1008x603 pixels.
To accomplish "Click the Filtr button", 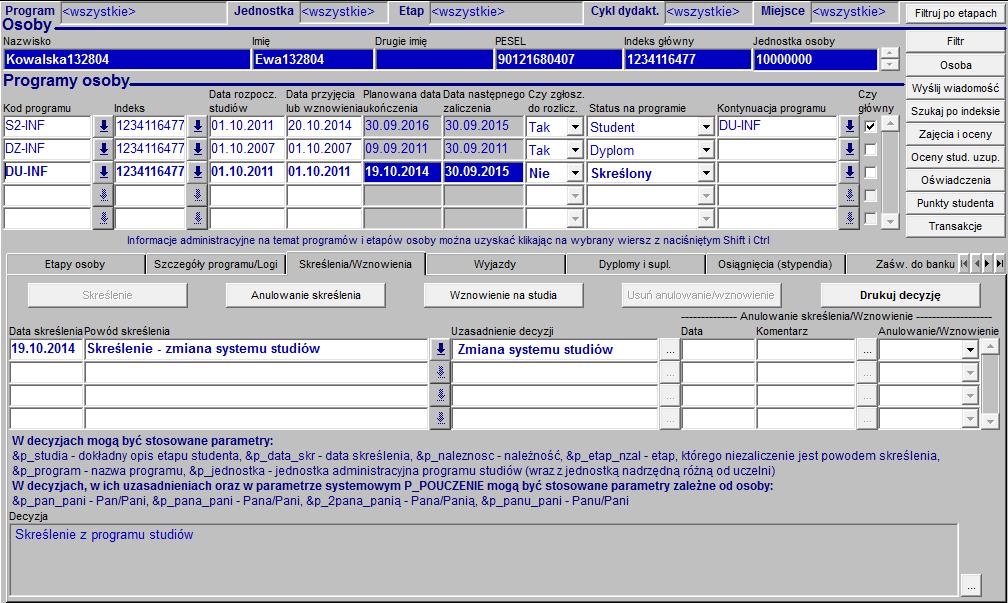I will (955, 42).
